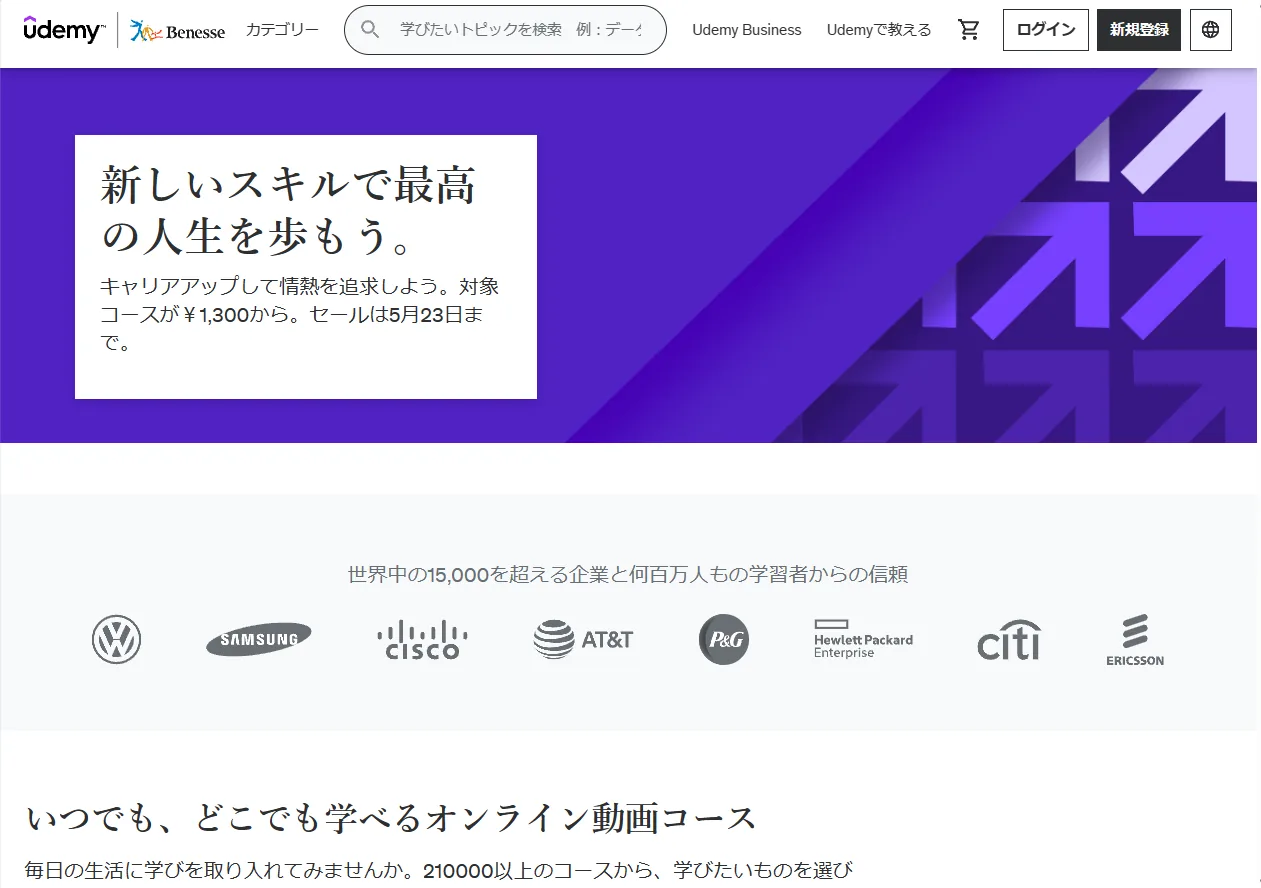1261x888 pixels.
Task: Click the Ericsson logo
Action: click(x=1135, y=640)
